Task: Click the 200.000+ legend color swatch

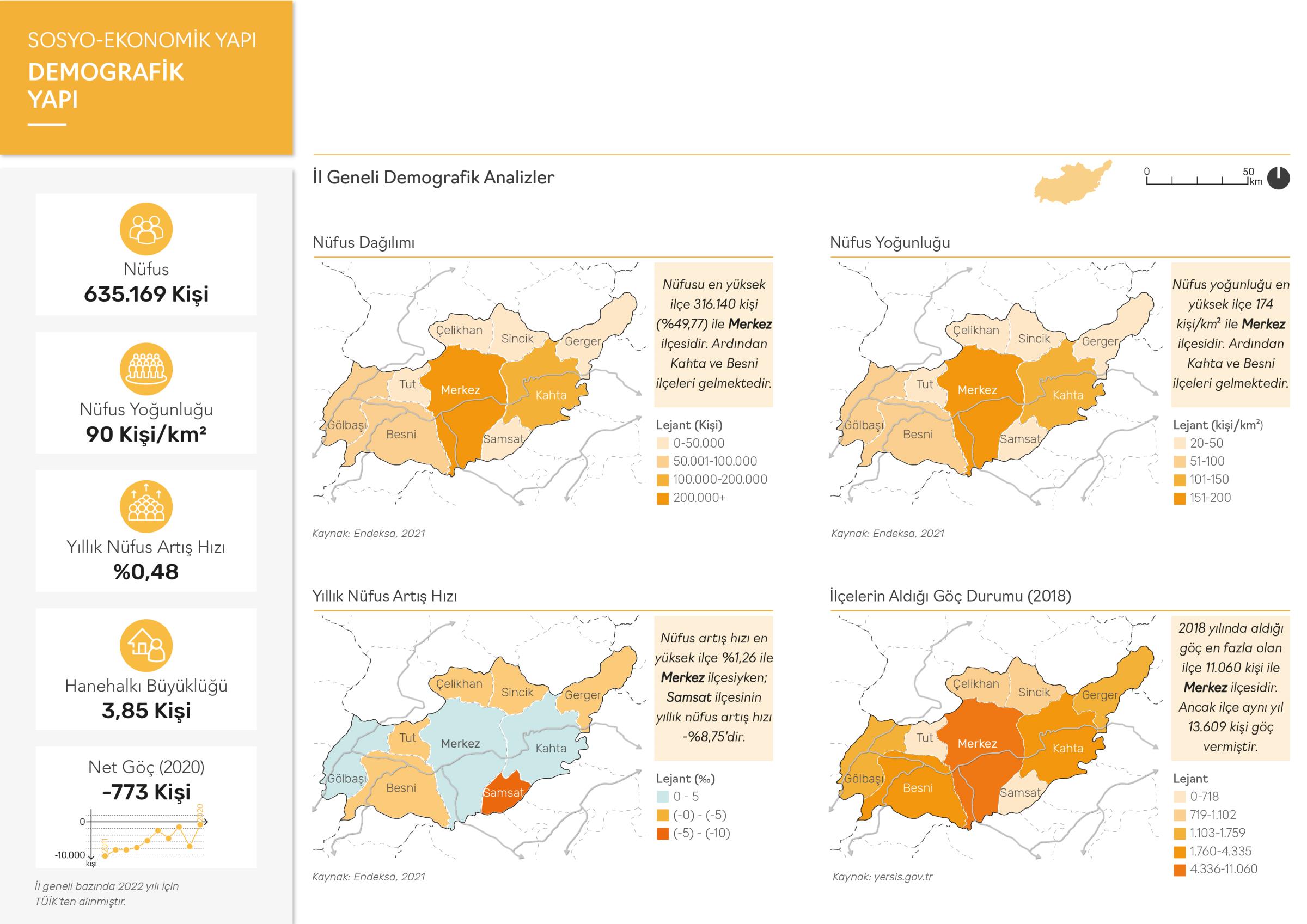Action: (x=663, y=498)
